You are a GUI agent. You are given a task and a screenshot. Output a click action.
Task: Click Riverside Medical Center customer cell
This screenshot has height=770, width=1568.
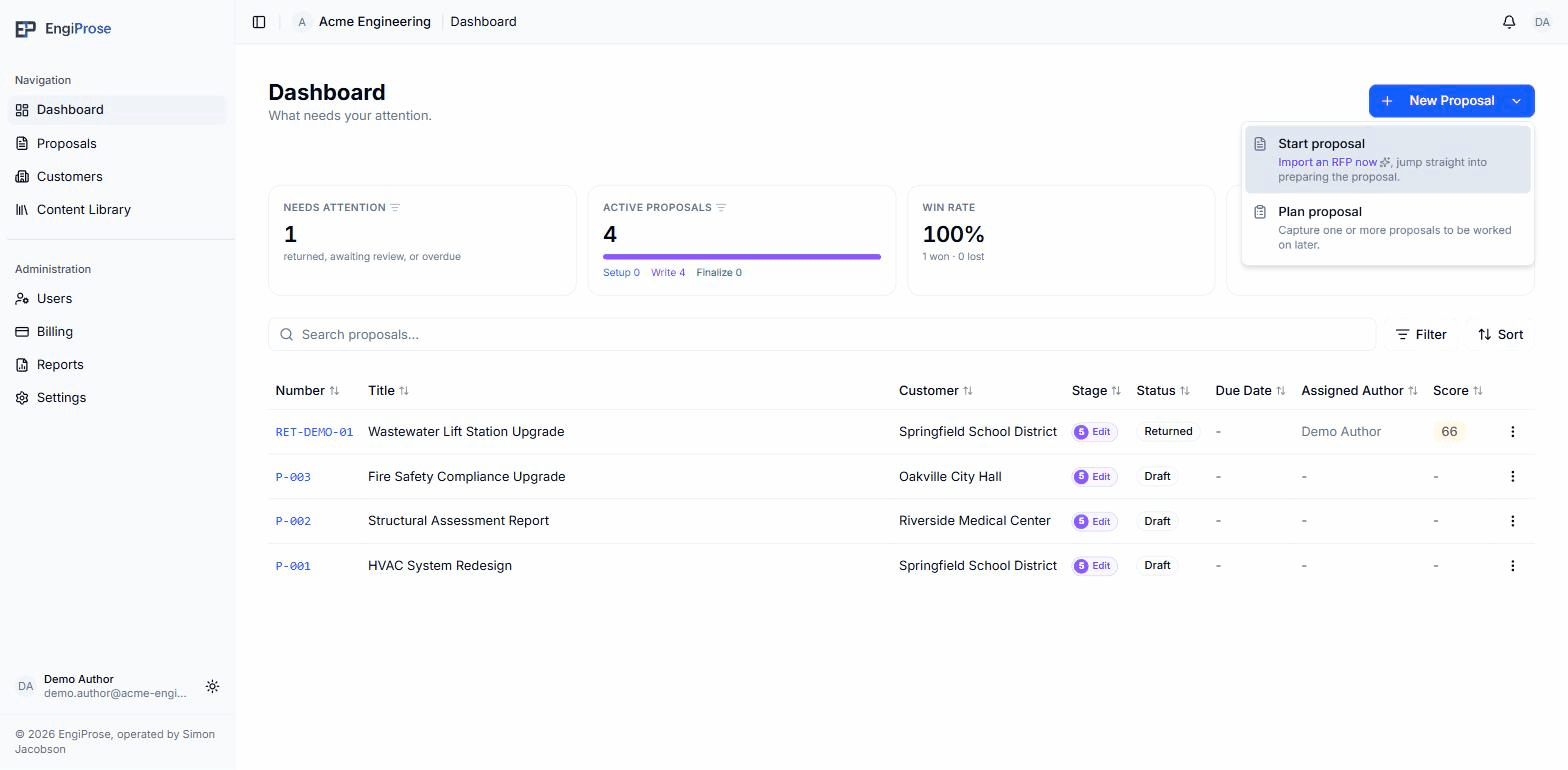click(x=975, y=521)
